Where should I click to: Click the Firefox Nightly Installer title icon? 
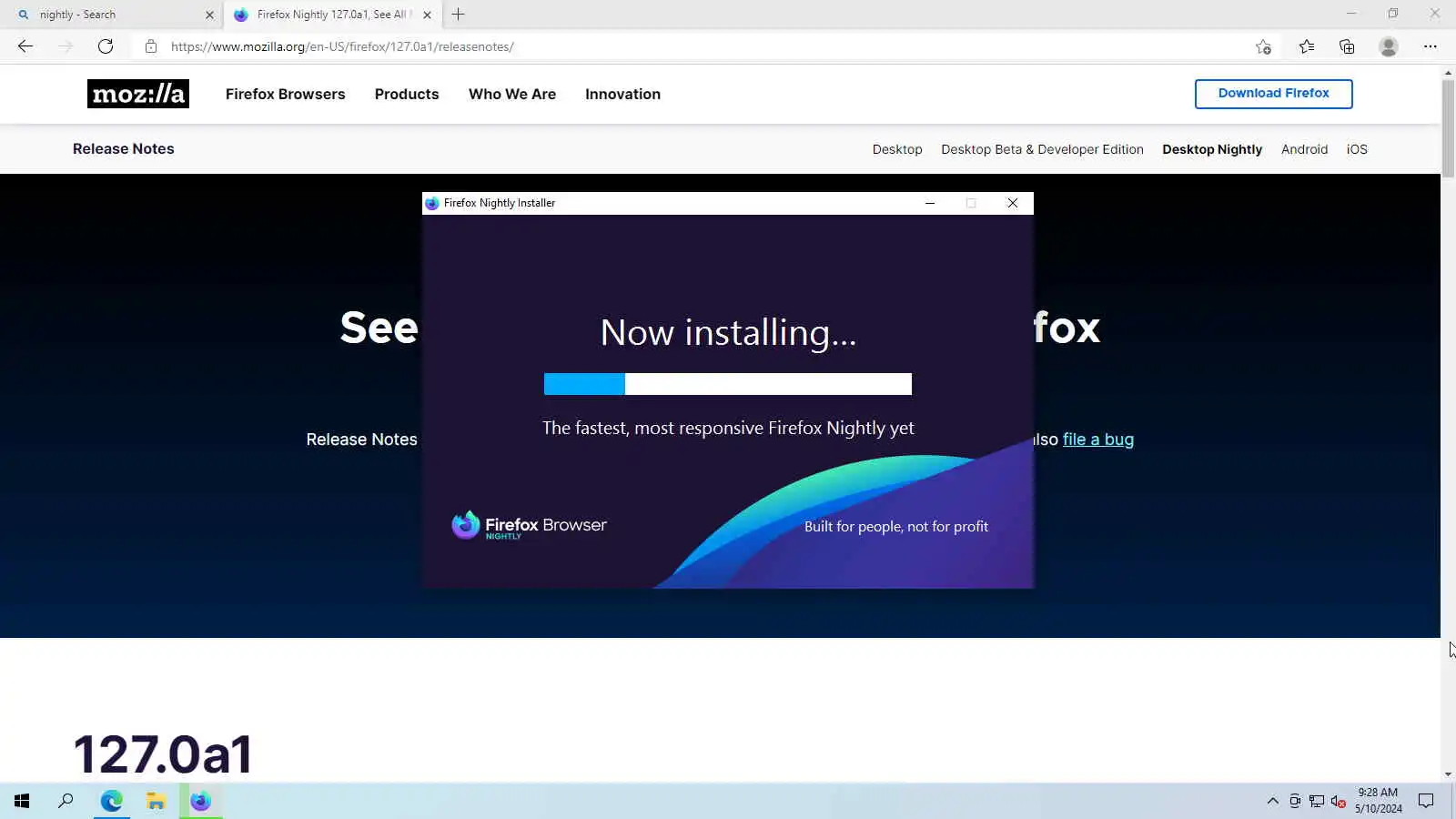(432, 203)
